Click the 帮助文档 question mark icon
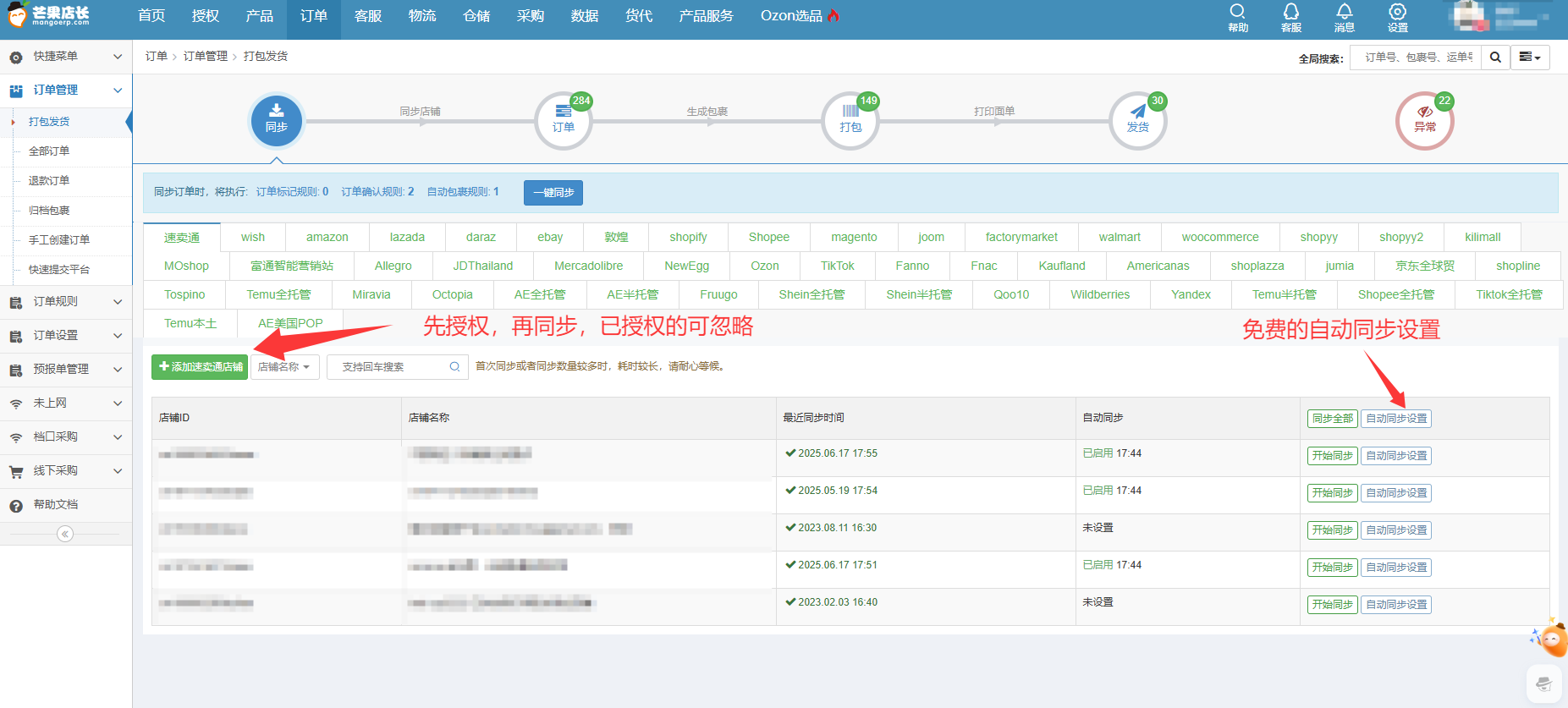Image resolution: width=1568 pixels, height=708 pixels. 16,506
